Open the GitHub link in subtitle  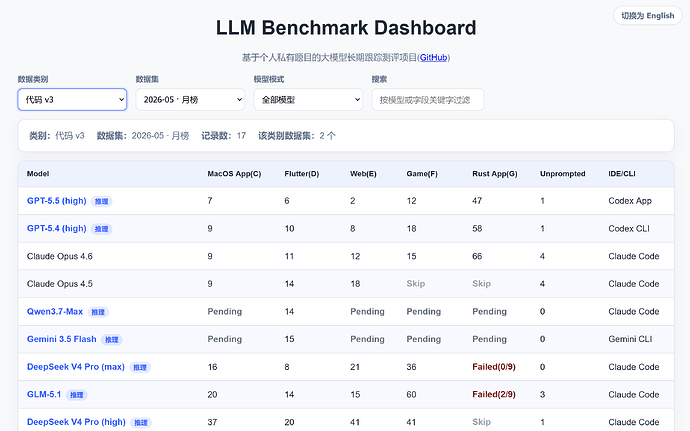(x=433, y=58)
